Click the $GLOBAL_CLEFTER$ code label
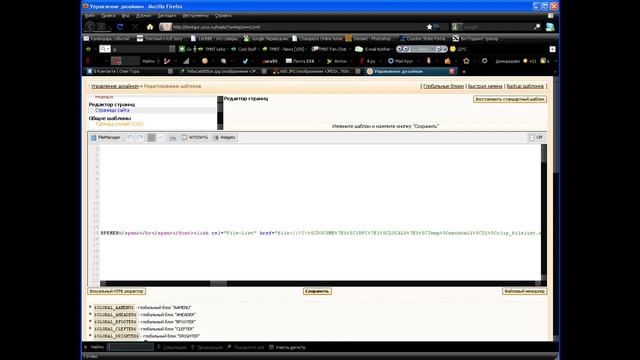This screenshot has height=360, width=640. pyautogui.click(x=115, y=329)
